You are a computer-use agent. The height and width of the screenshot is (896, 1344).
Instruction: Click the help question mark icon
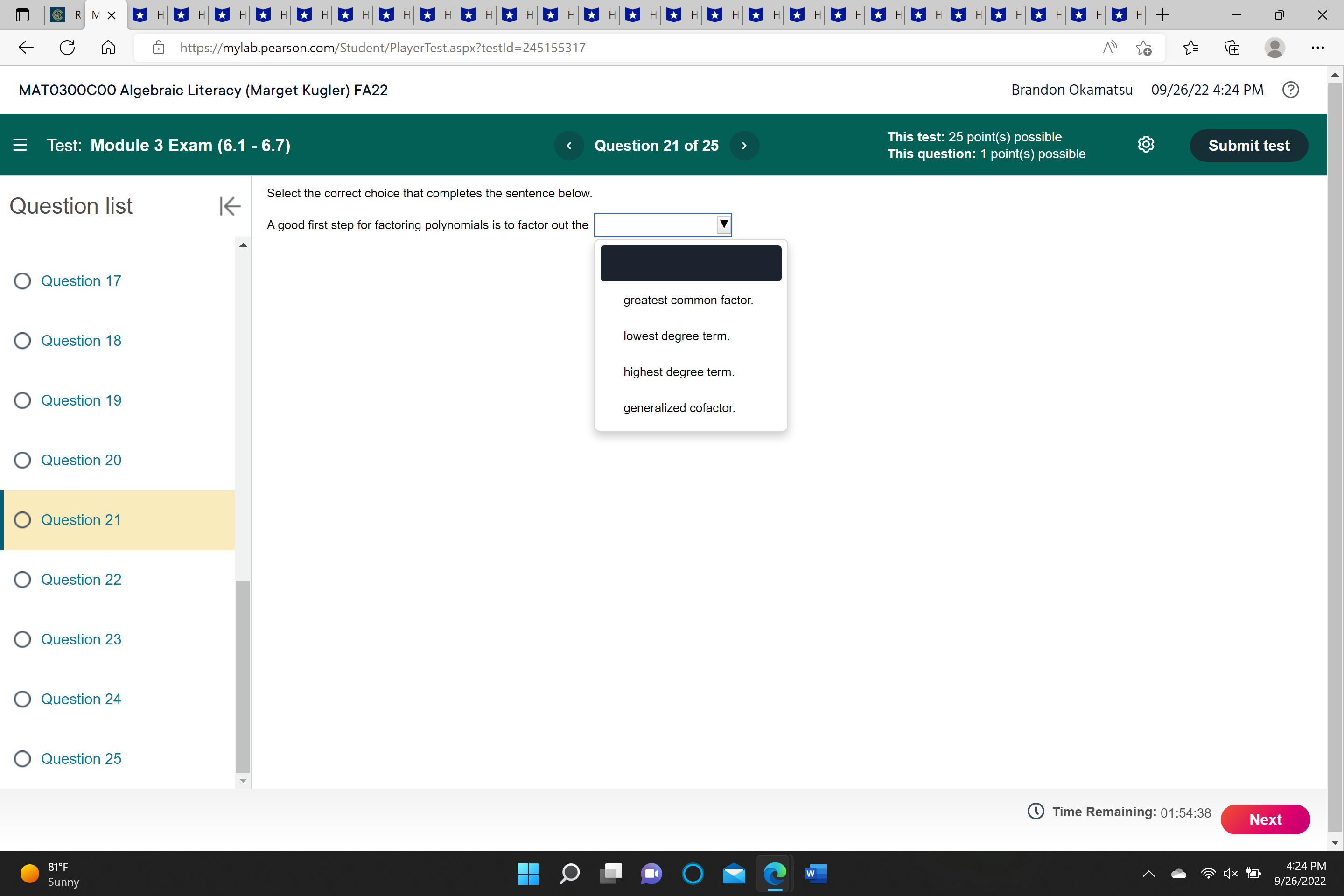click(x=1290, y=90)
